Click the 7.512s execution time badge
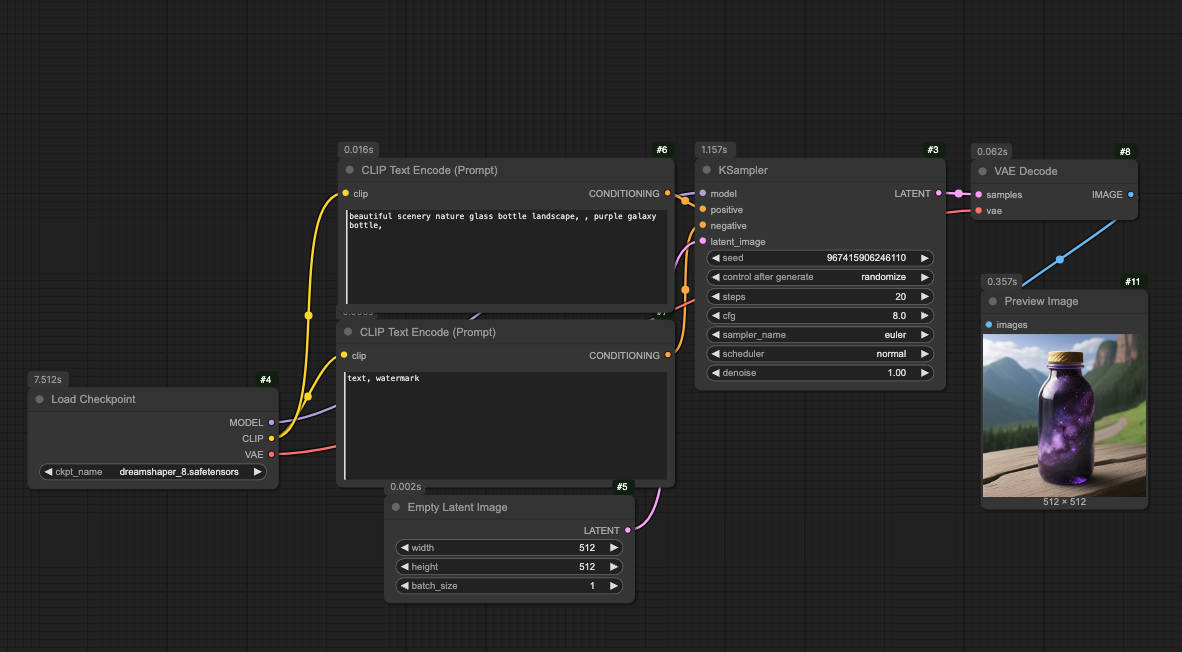 click(47, 380)
